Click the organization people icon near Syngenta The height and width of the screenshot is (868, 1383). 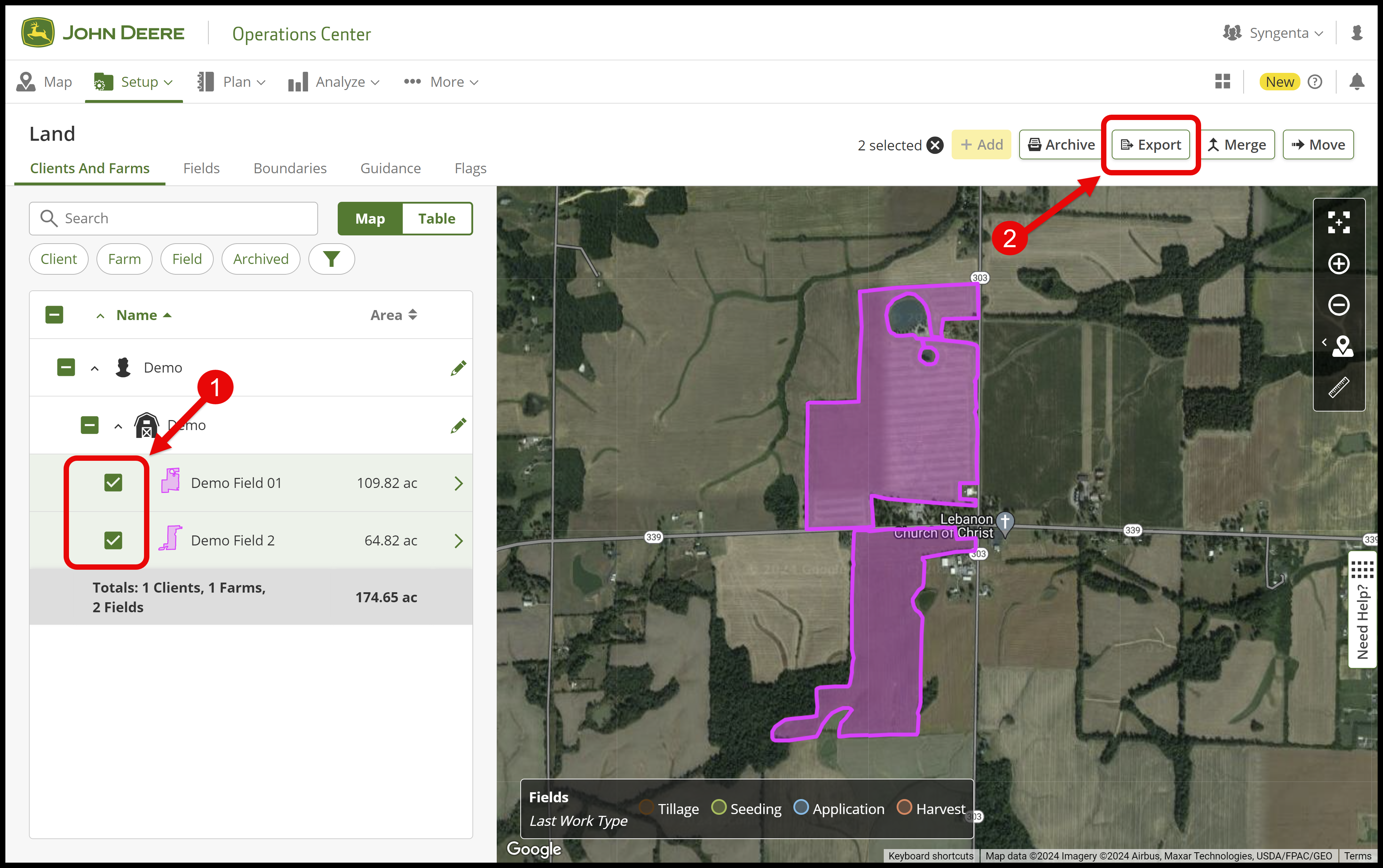coord(1232,33)
